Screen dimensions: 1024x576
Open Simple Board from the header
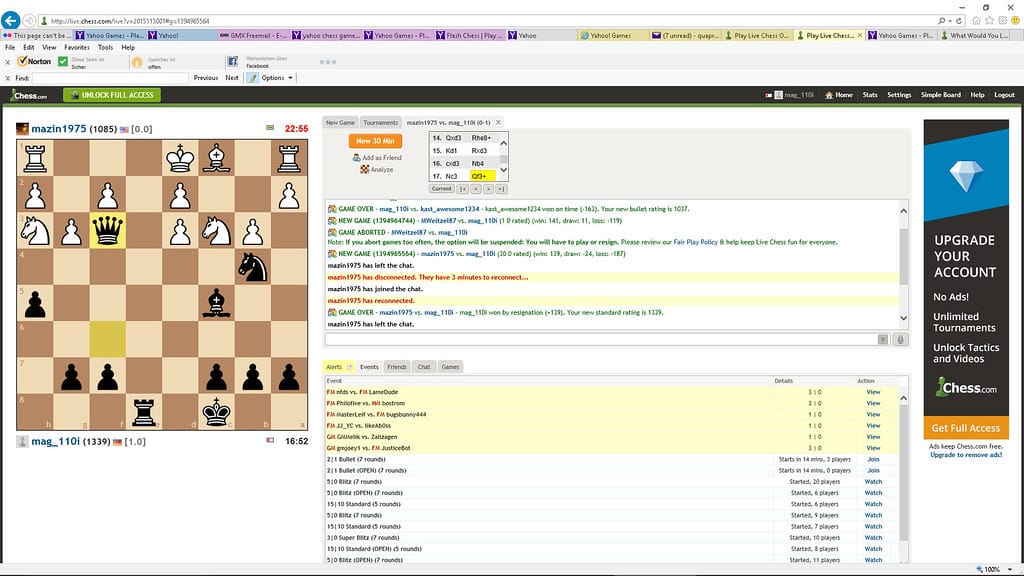[940, 95]
